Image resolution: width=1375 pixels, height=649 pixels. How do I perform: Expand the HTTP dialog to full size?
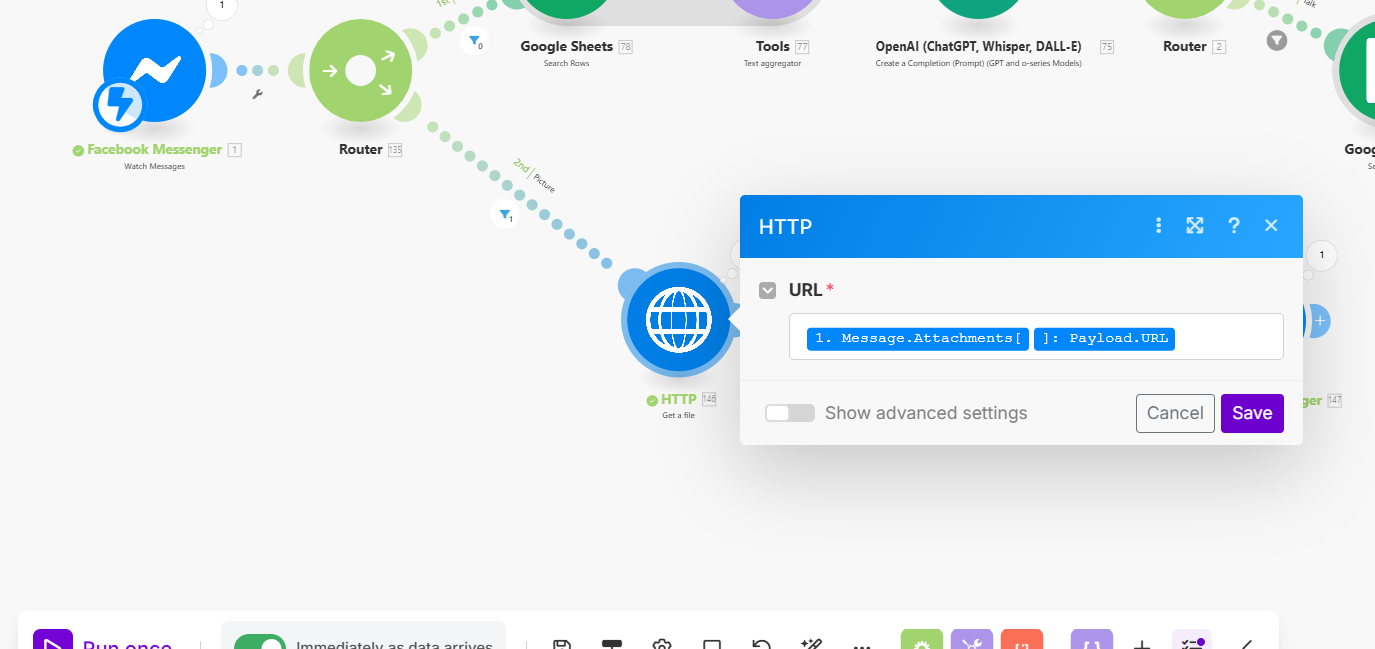click(1195, 226)
